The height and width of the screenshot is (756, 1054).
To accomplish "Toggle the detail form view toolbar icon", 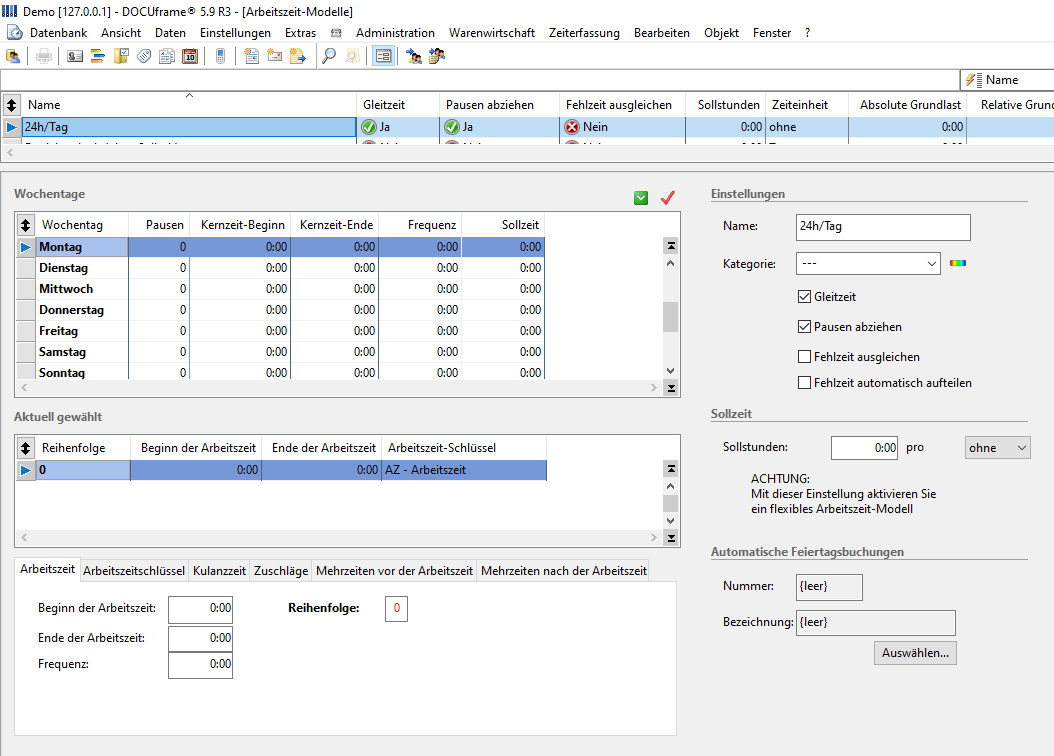I will [x=383, y=56].
